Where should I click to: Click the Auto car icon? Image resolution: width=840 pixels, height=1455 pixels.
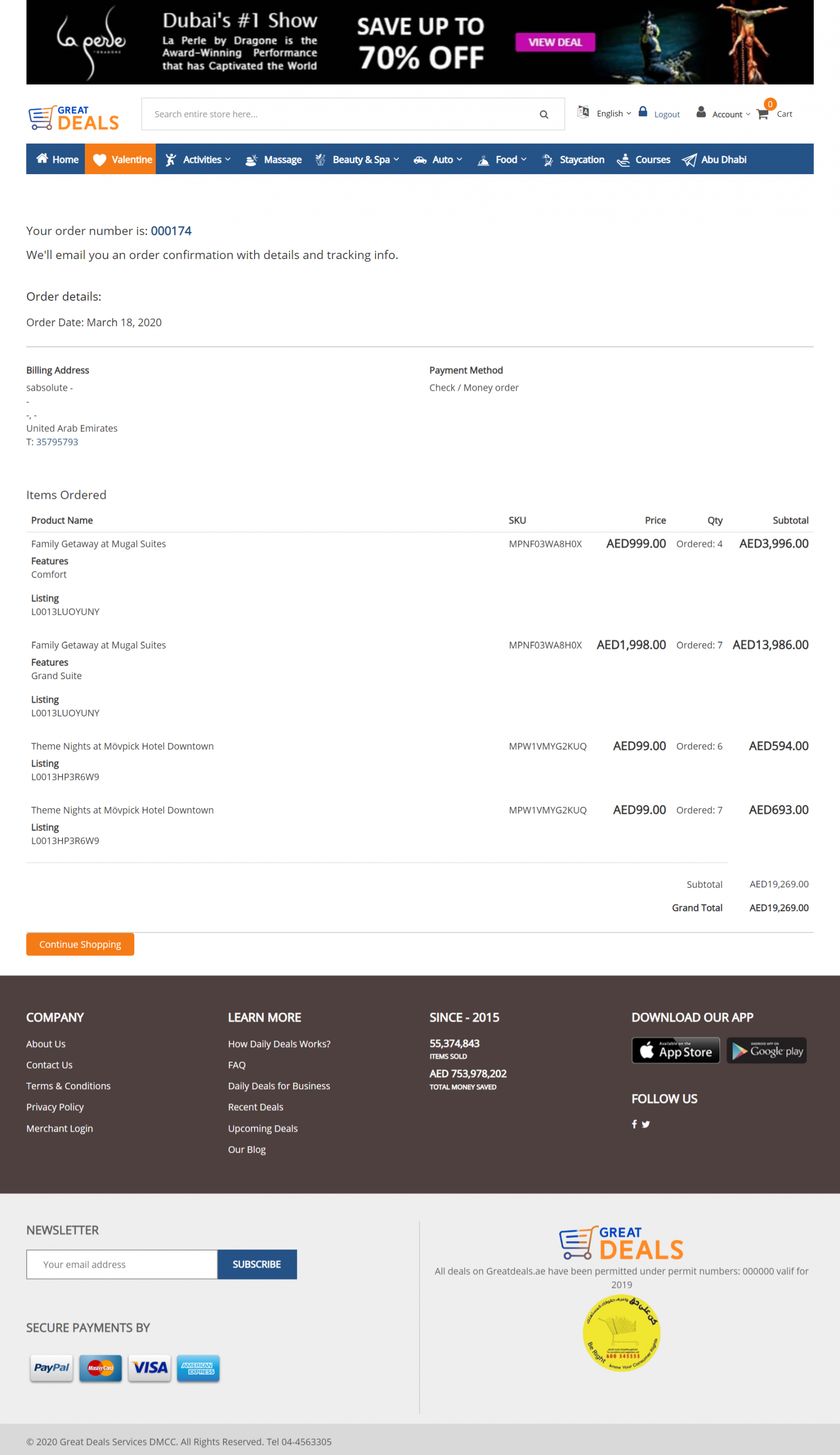(420, 160)
